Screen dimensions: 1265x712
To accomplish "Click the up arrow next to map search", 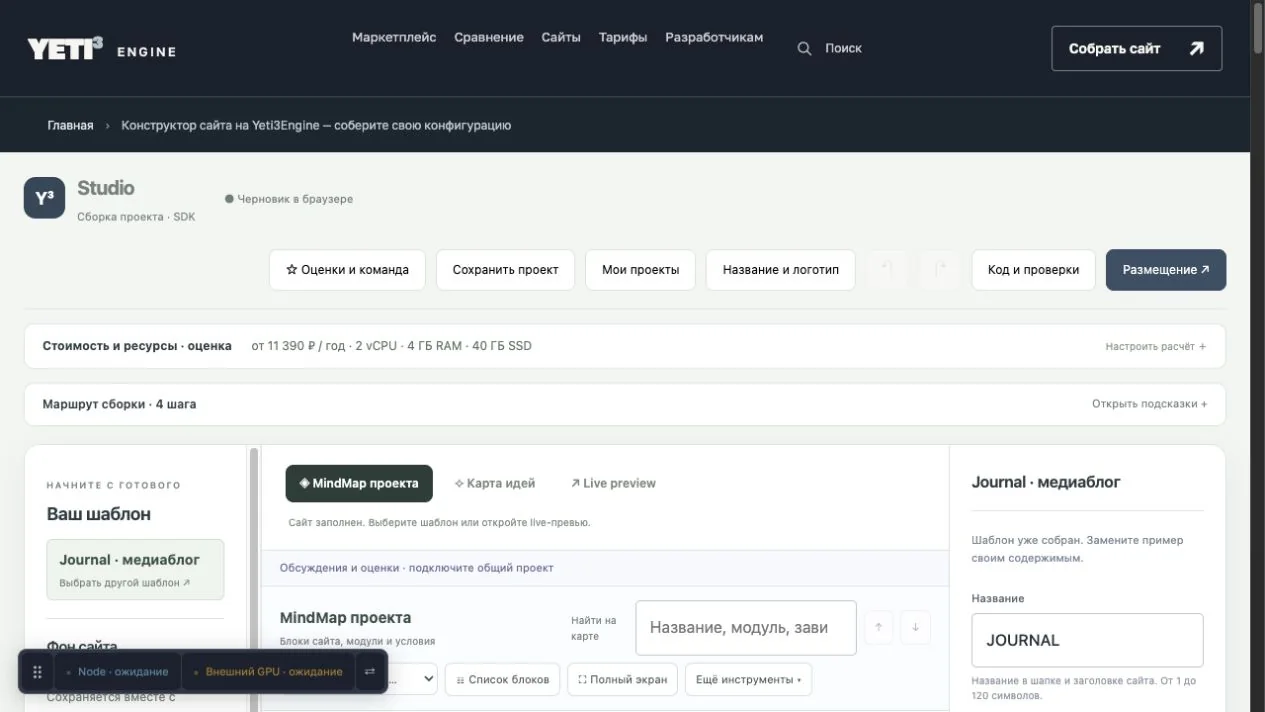I will pos(878,627).
